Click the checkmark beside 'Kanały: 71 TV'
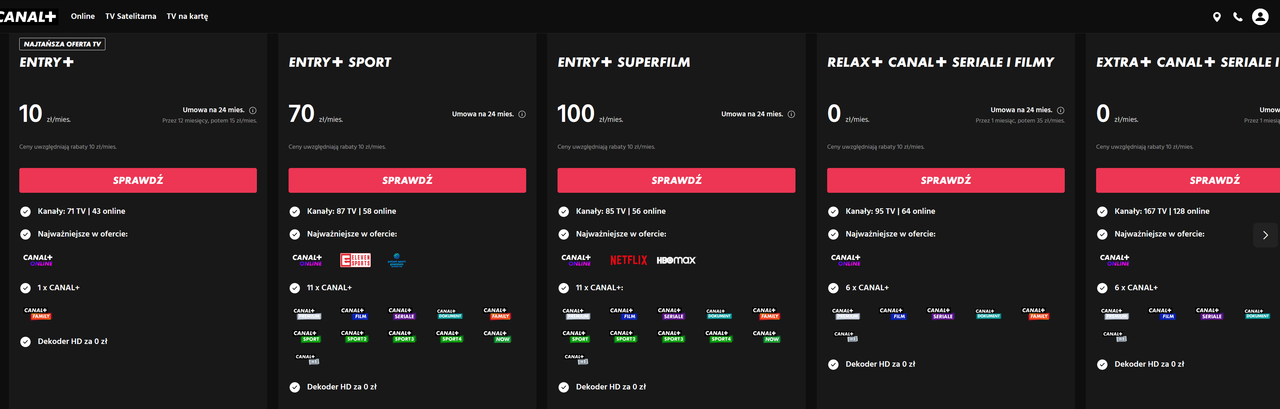The height and width of the screenshot is (409, 1280). tap(25, 211)
